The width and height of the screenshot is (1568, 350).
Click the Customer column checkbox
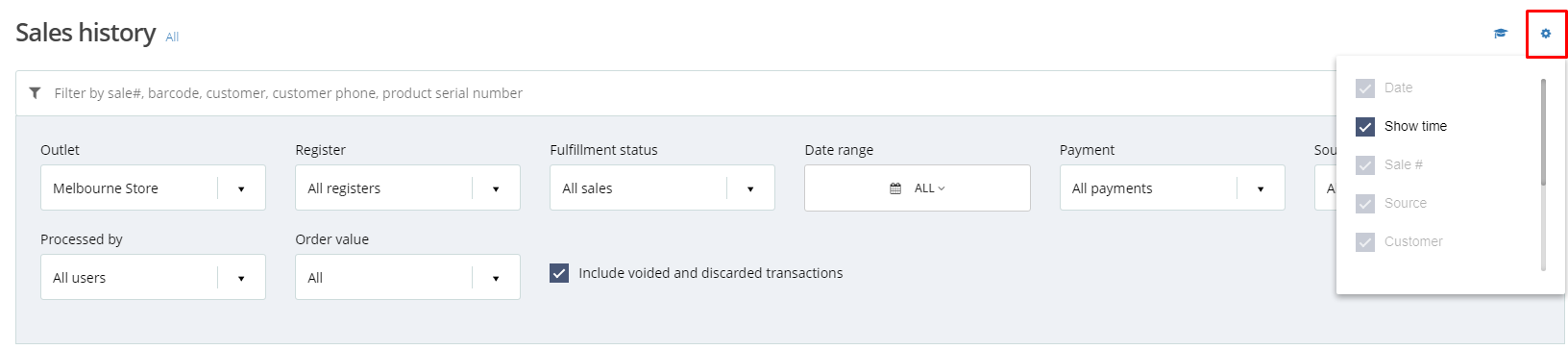(1365, 241)
